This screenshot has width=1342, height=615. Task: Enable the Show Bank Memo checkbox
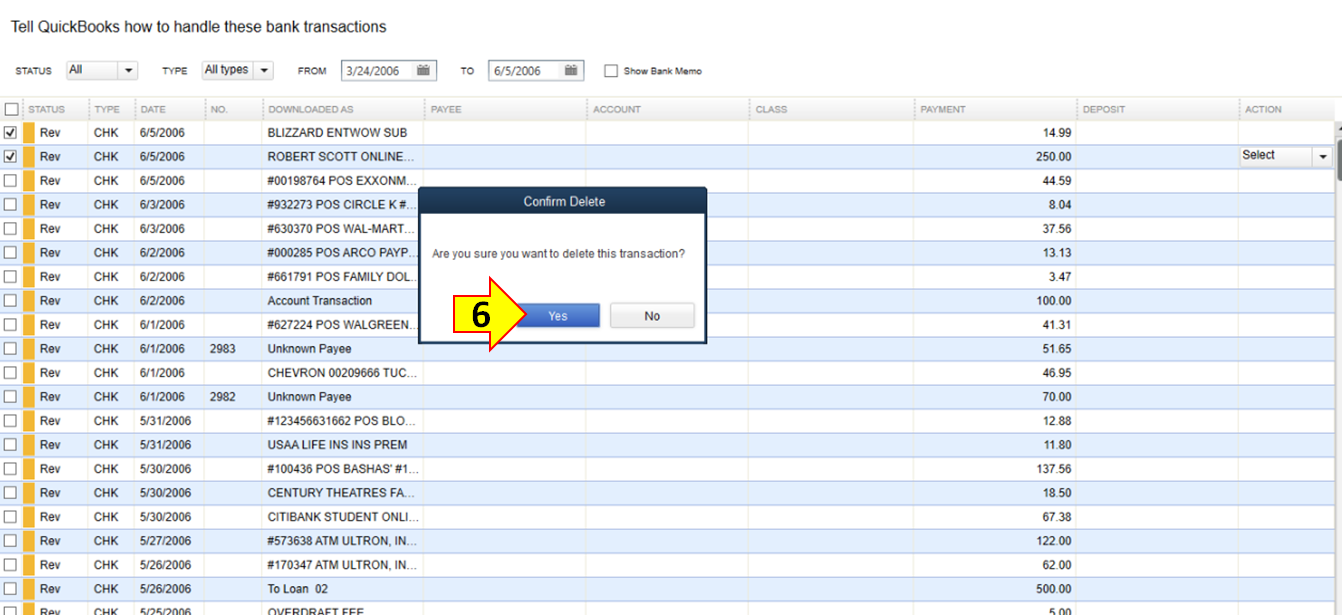(611, 70)
